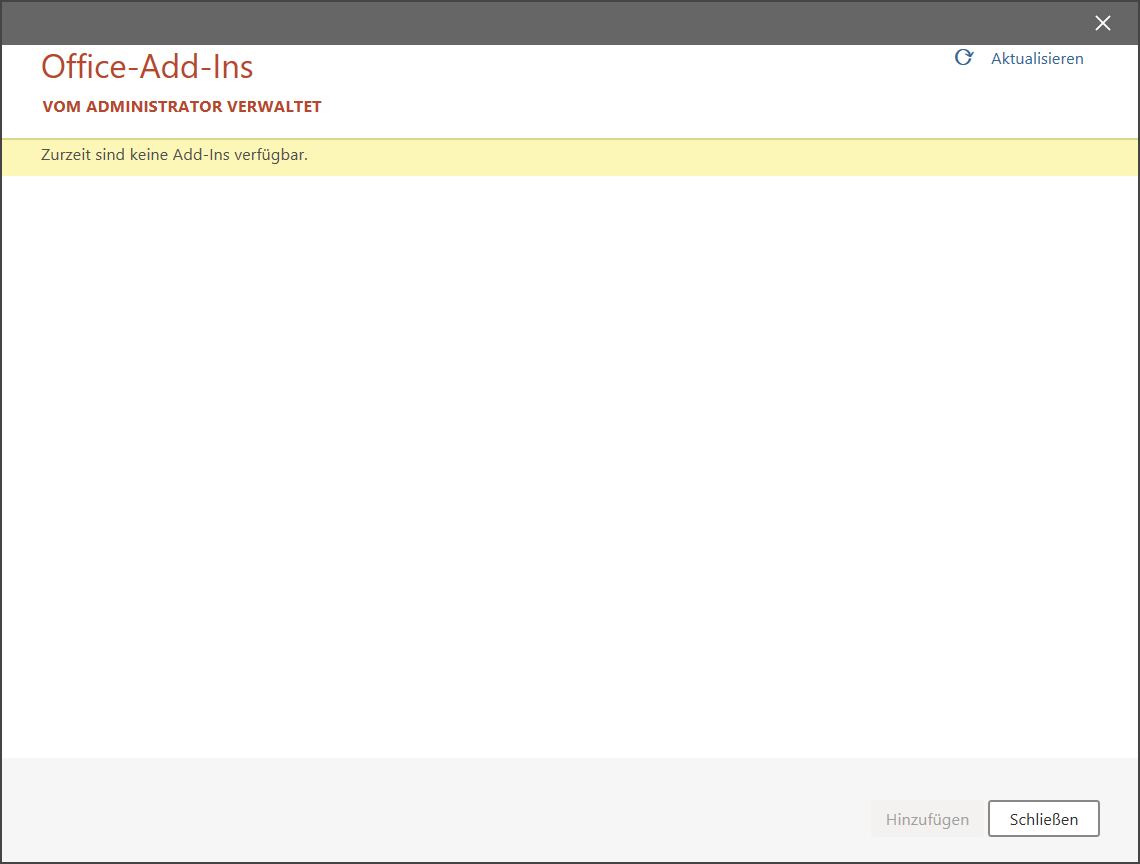Click the Schließen button
The height and width of the screenshot is (864, 1140).
coord(1043,819)
